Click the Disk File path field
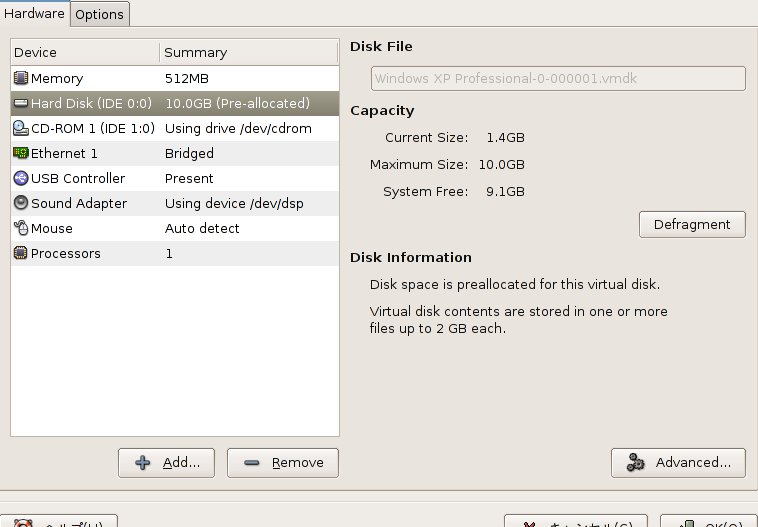758x527 pixels. 558,80
